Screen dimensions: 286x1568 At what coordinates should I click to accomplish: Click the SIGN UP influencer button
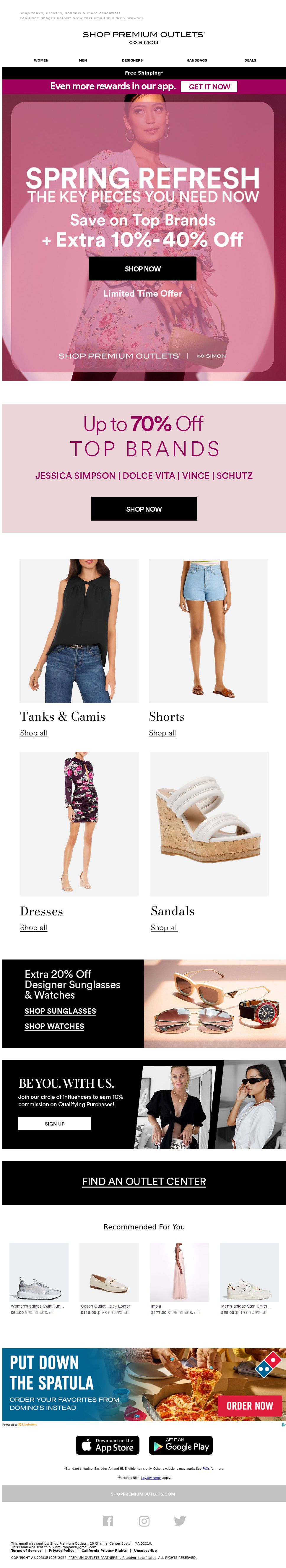[55, 1123]
